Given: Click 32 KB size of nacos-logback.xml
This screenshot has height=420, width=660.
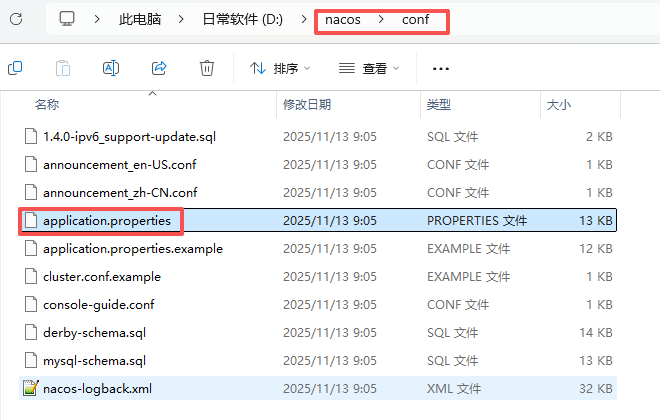Looking at the screenshot, I should 596,388.
